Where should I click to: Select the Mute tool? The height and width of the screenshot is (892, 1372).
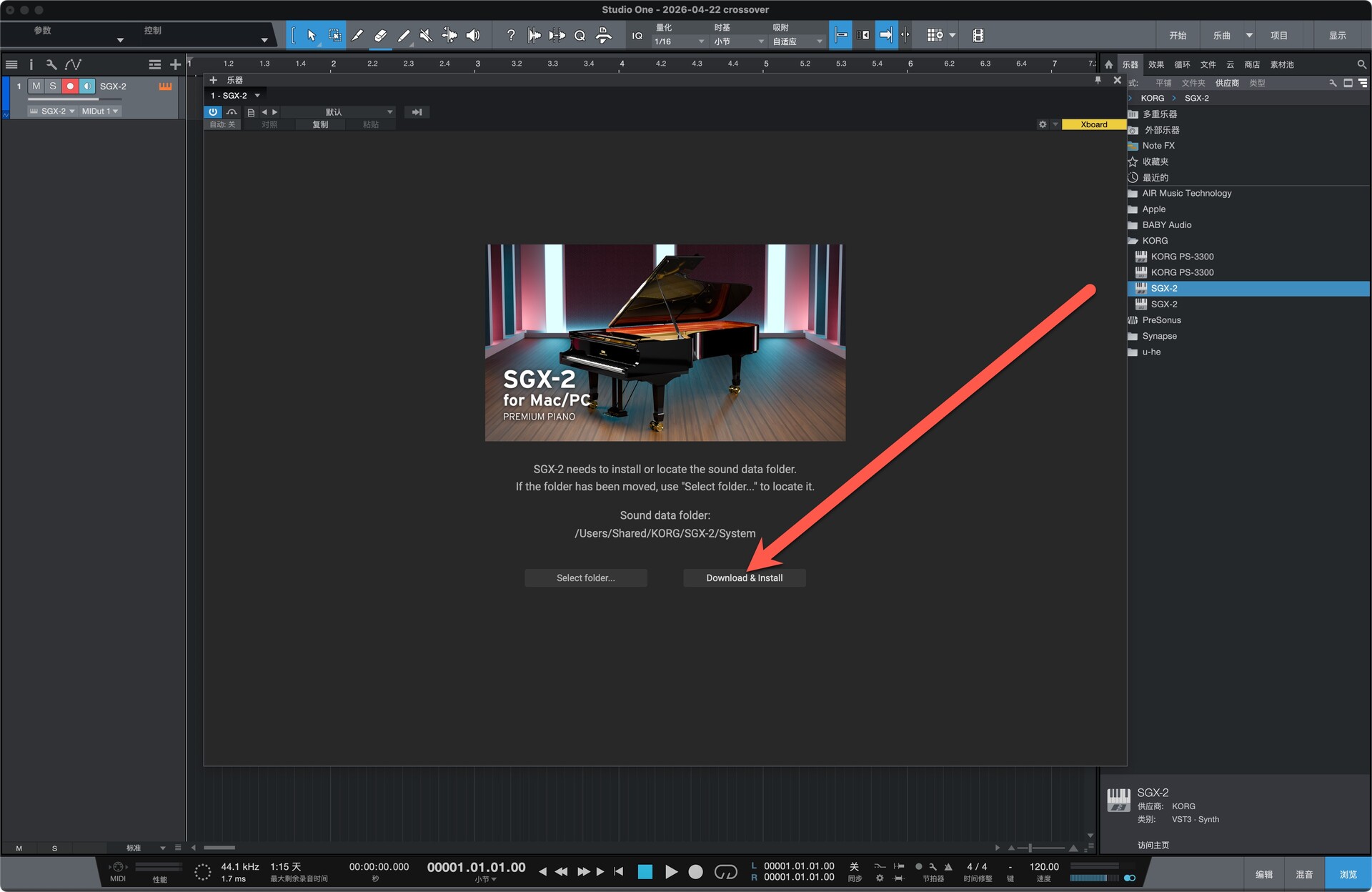click(426, 35)
